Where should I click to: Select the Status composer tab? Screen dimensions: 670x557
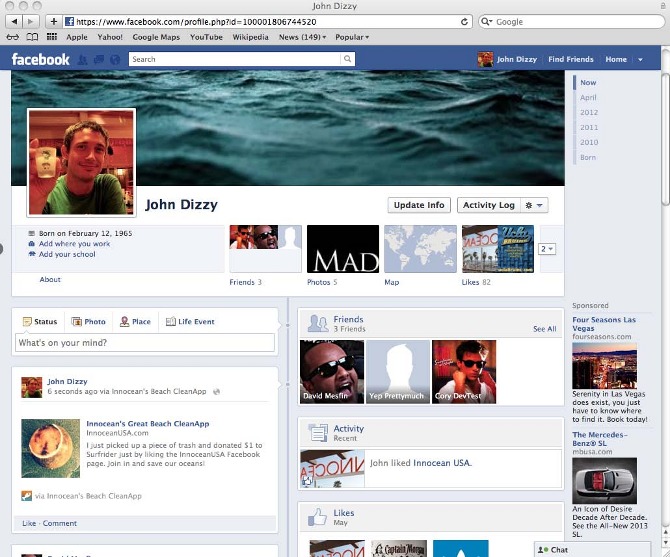pyautogui.click(x=40, y=322)
